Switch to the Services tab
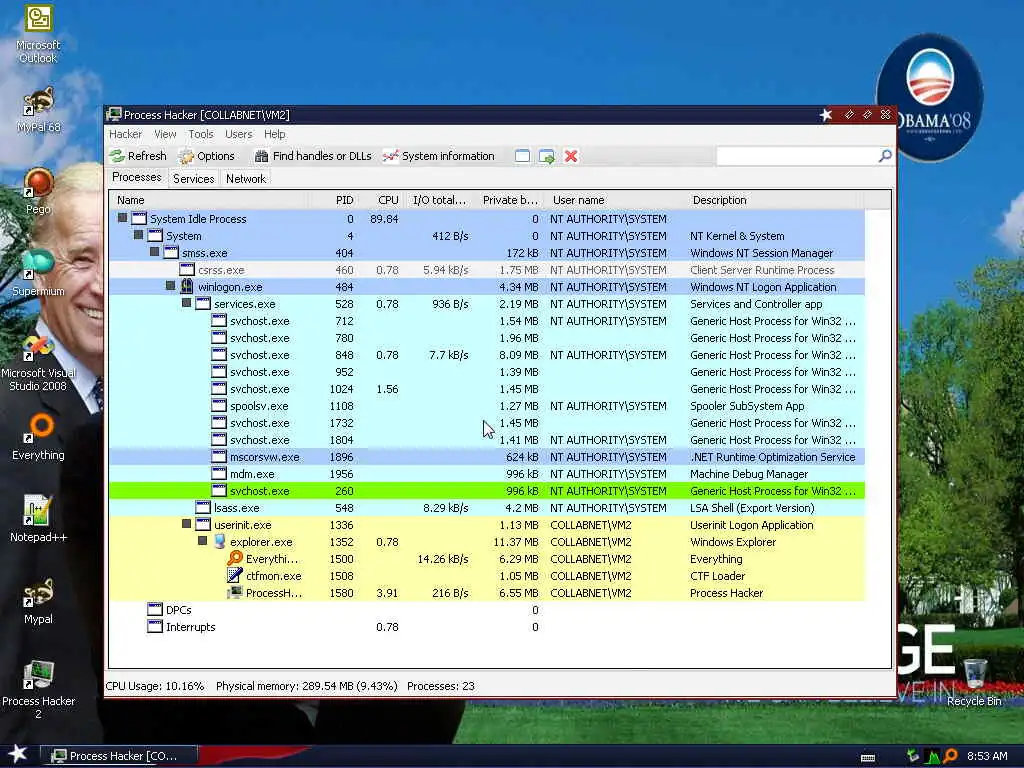The width and height of the screenshot is (1024, 768). coord(193,178)
